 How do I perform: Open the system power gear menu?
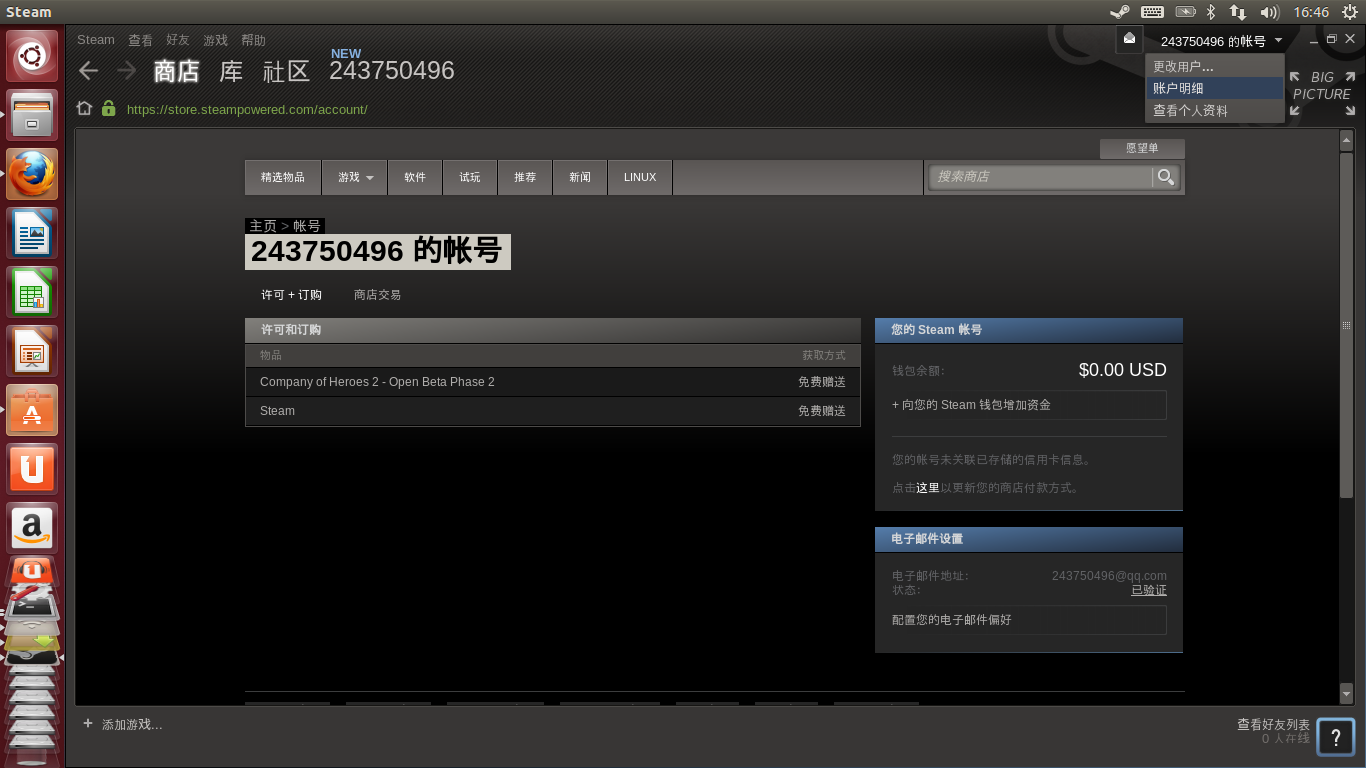click(x=1350, y=12)
